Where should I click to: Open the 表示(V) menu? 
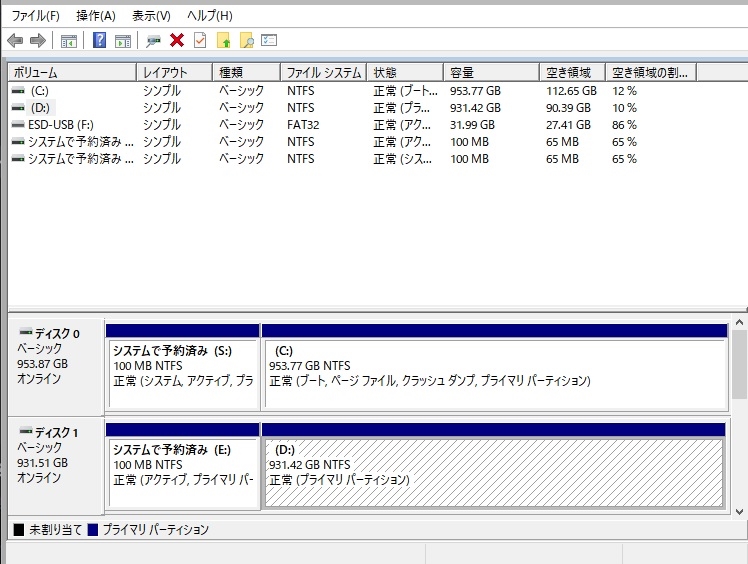pyautogui.click(x=151, y=16)
